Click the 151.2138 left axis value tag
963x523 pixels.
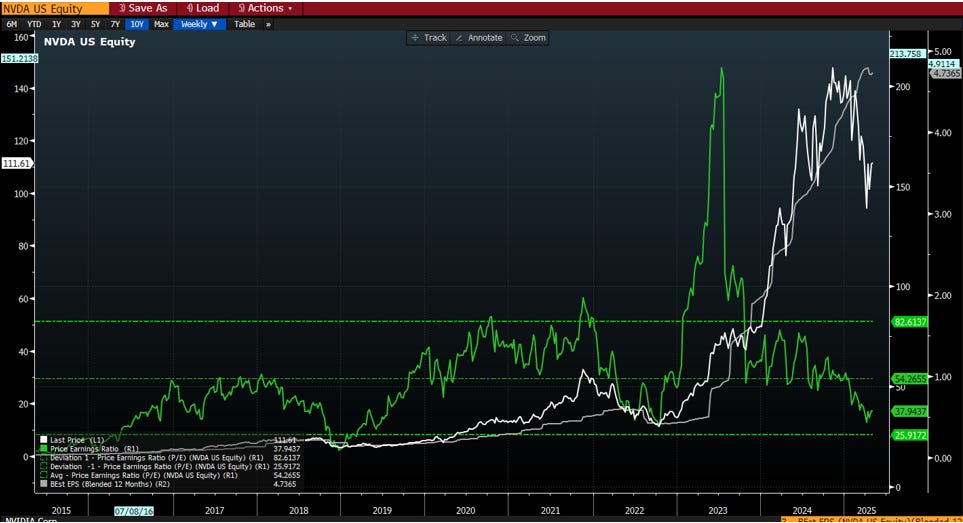pyautogui.click(x=20, y=58)
